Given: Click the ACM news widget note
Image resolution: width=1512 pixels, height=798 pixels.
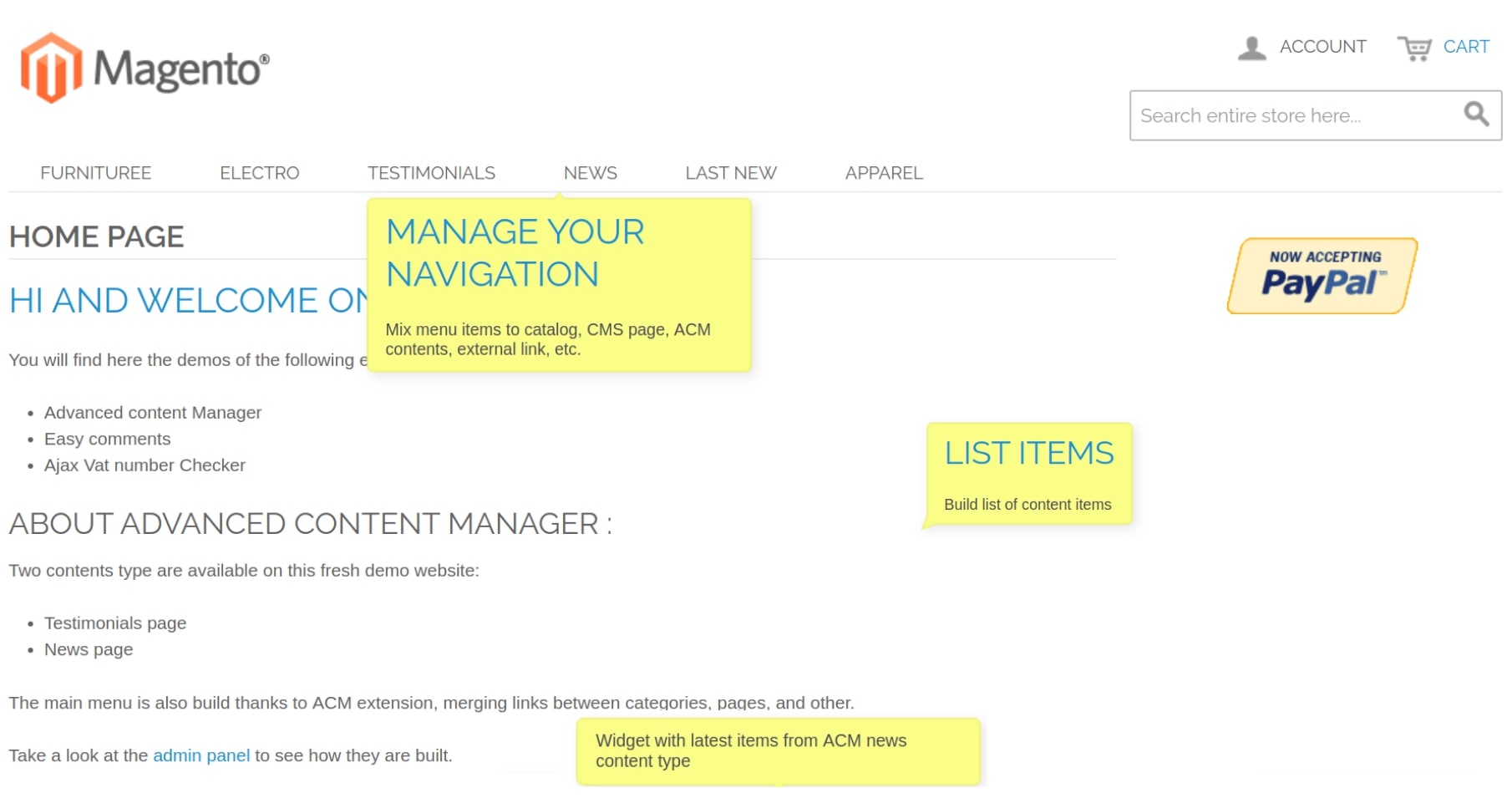Looking at the screenshot, I should tap(751, 750).
